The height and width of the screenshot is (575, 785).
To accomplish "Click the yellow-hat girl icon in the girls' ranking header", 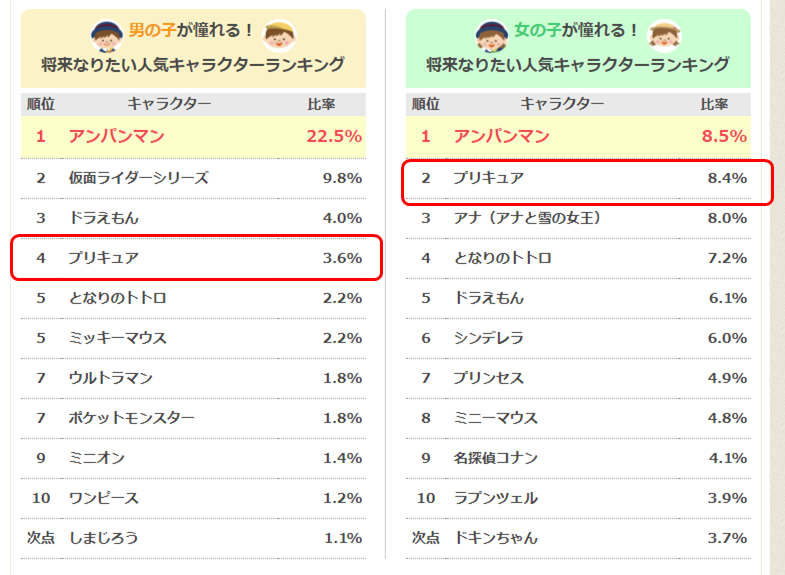I will click(x=664, y=34).
